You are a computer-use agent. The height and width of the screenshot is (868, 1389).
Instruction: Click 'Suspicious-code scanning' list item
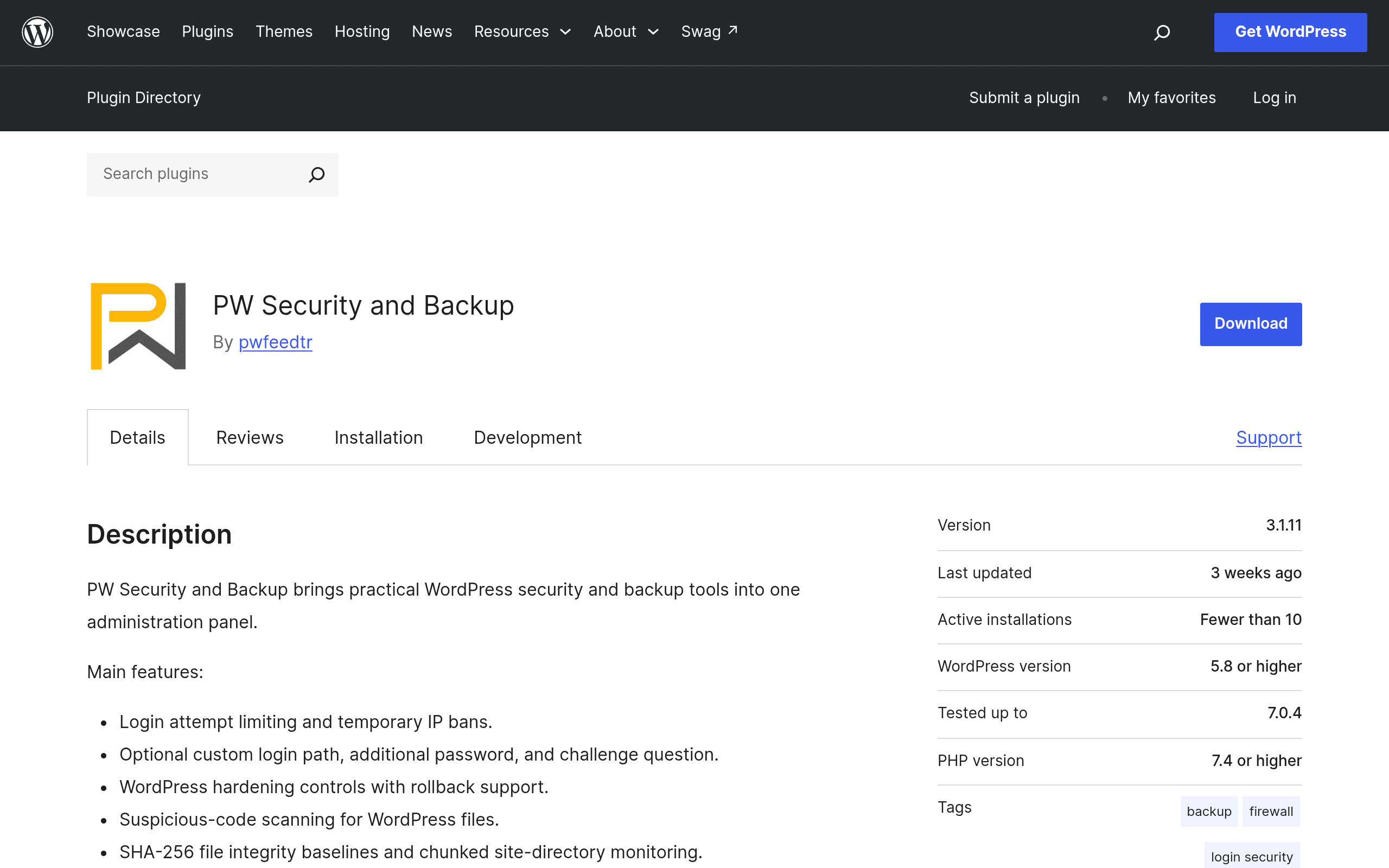[309, 819]
